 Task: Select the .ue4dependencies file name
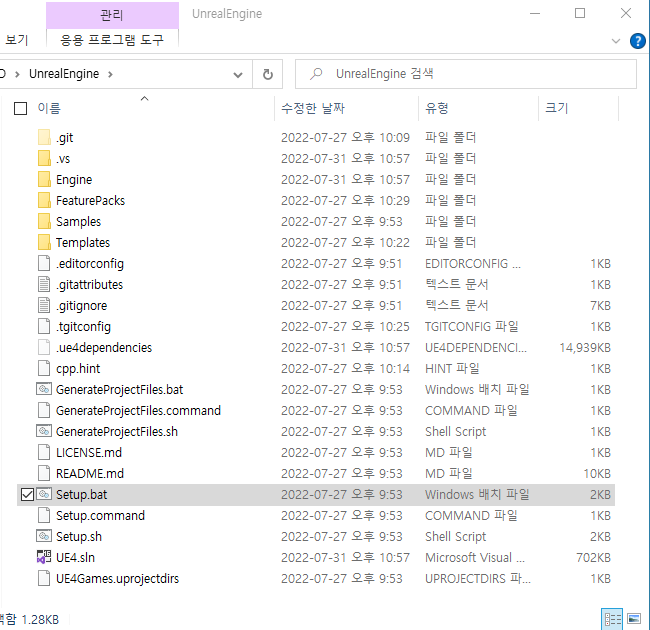tap(104, 347)
